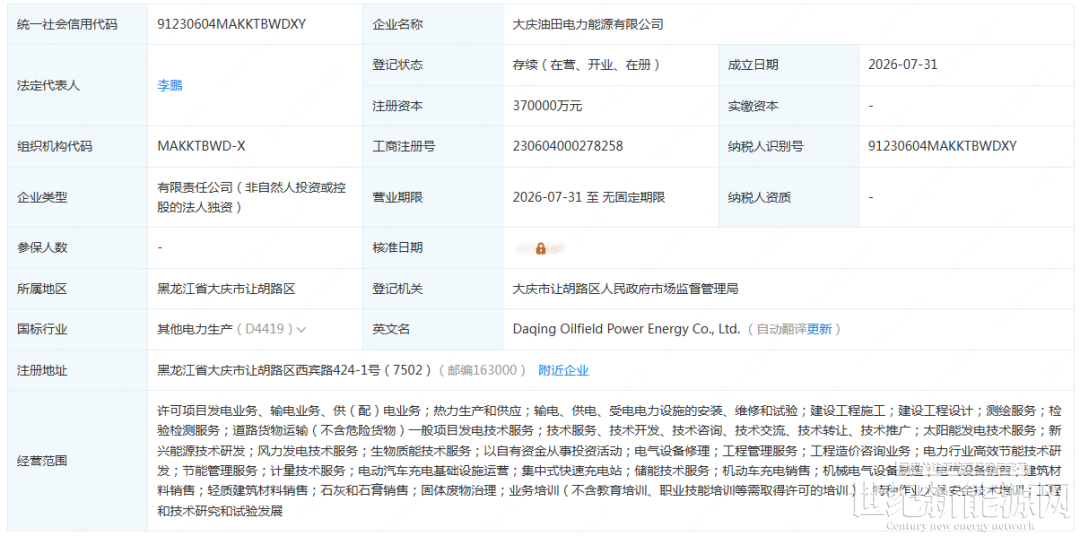Select the business scope paragraph starting 许可项目
1080x536 pixels.
point(610,461)
